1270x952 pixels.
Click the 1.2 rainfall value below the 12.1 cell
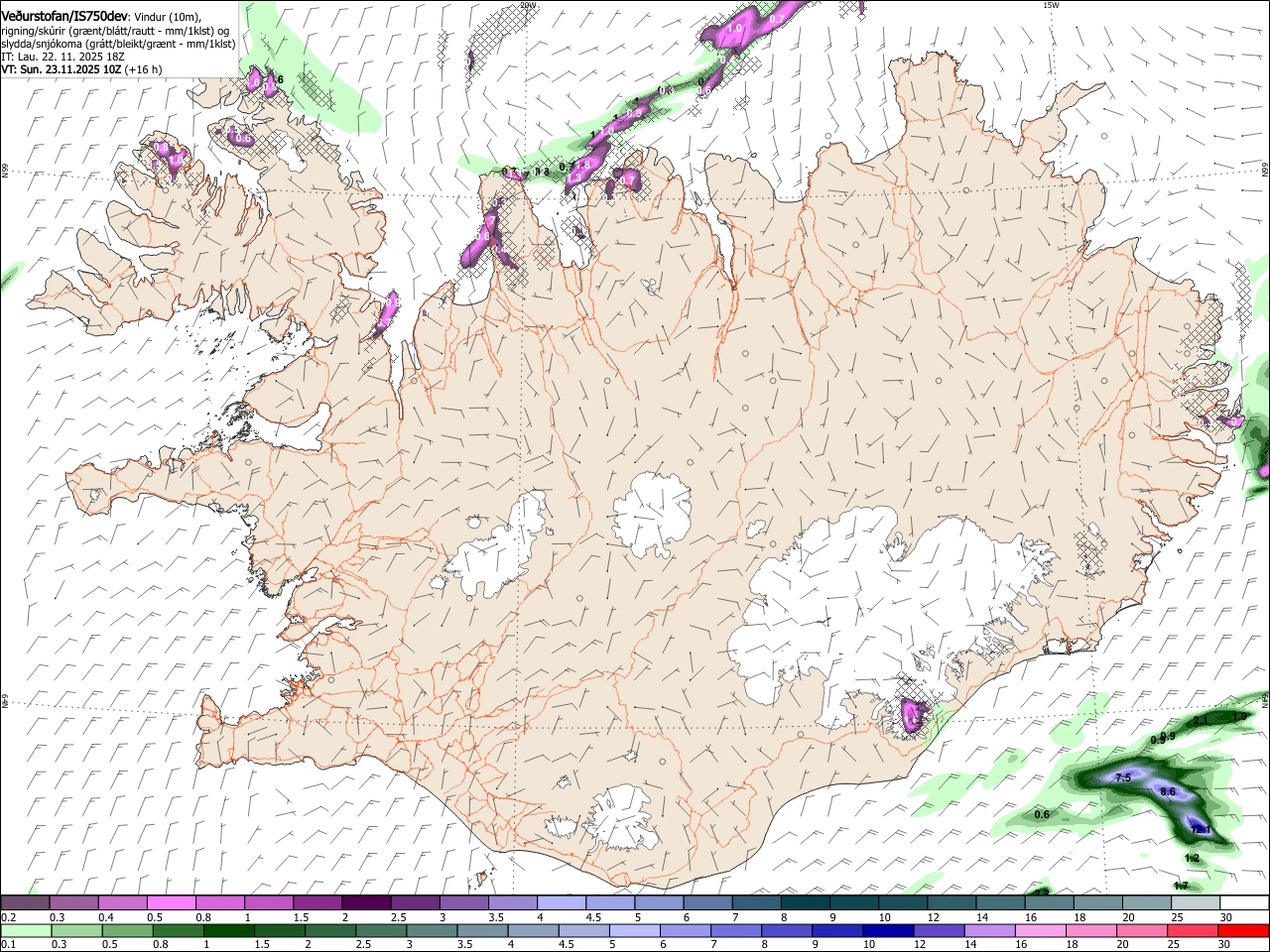1192,858
